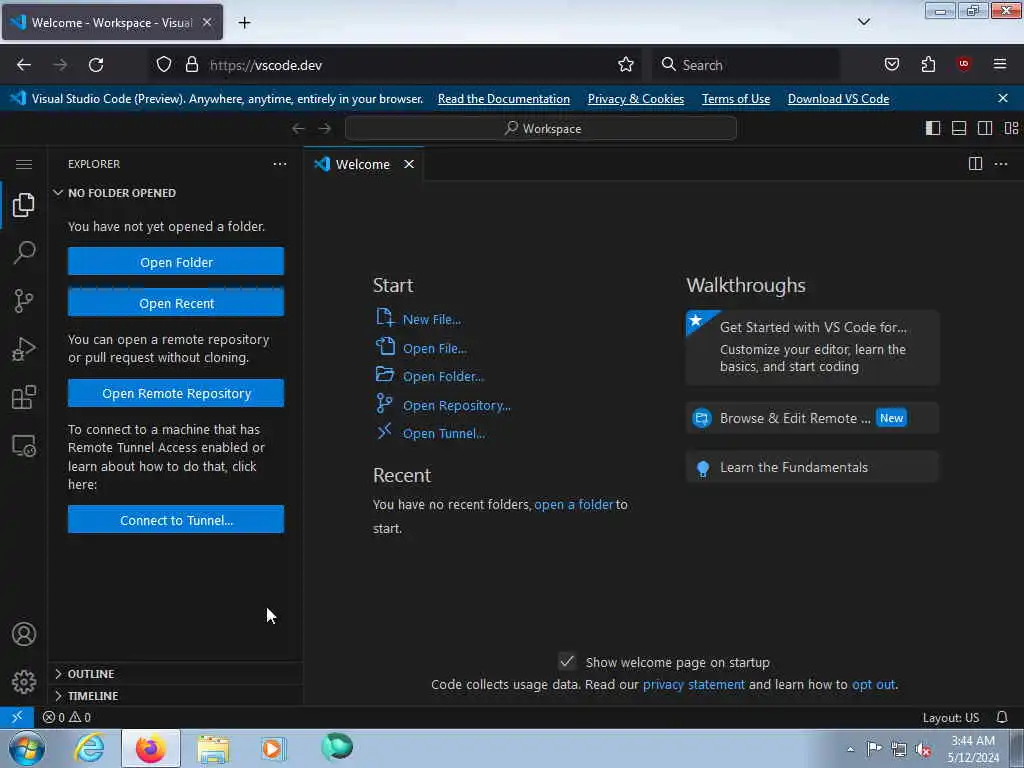Go forward in VS Code navigation history
The image size is (1024, 768).
click(325, 128)
